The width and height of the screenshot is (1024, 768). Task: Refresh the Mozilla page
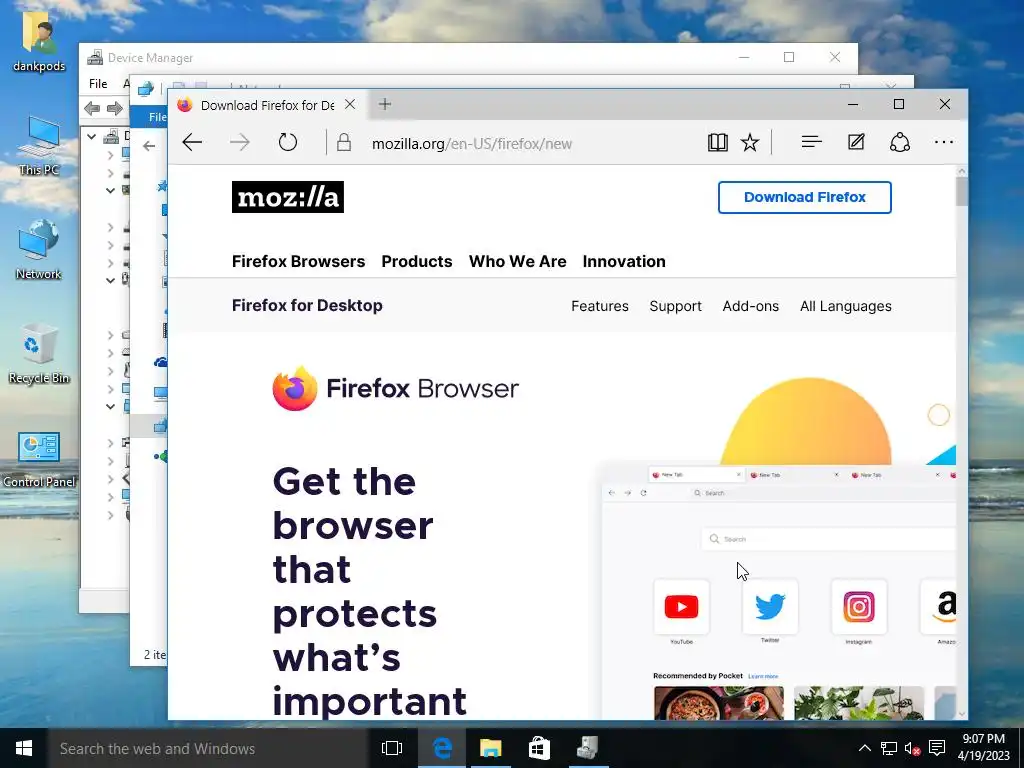(x=287, y=142)
